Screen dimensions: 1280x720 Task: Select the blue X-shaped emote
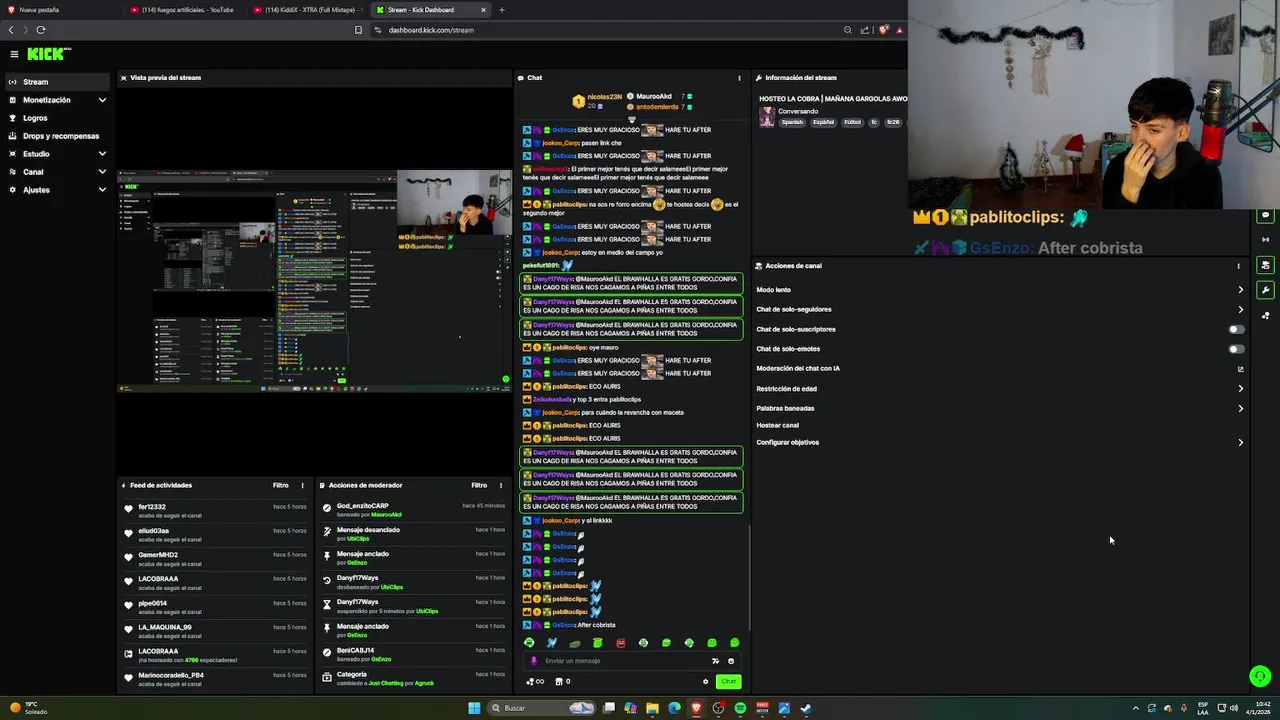[x=551, y=643]
